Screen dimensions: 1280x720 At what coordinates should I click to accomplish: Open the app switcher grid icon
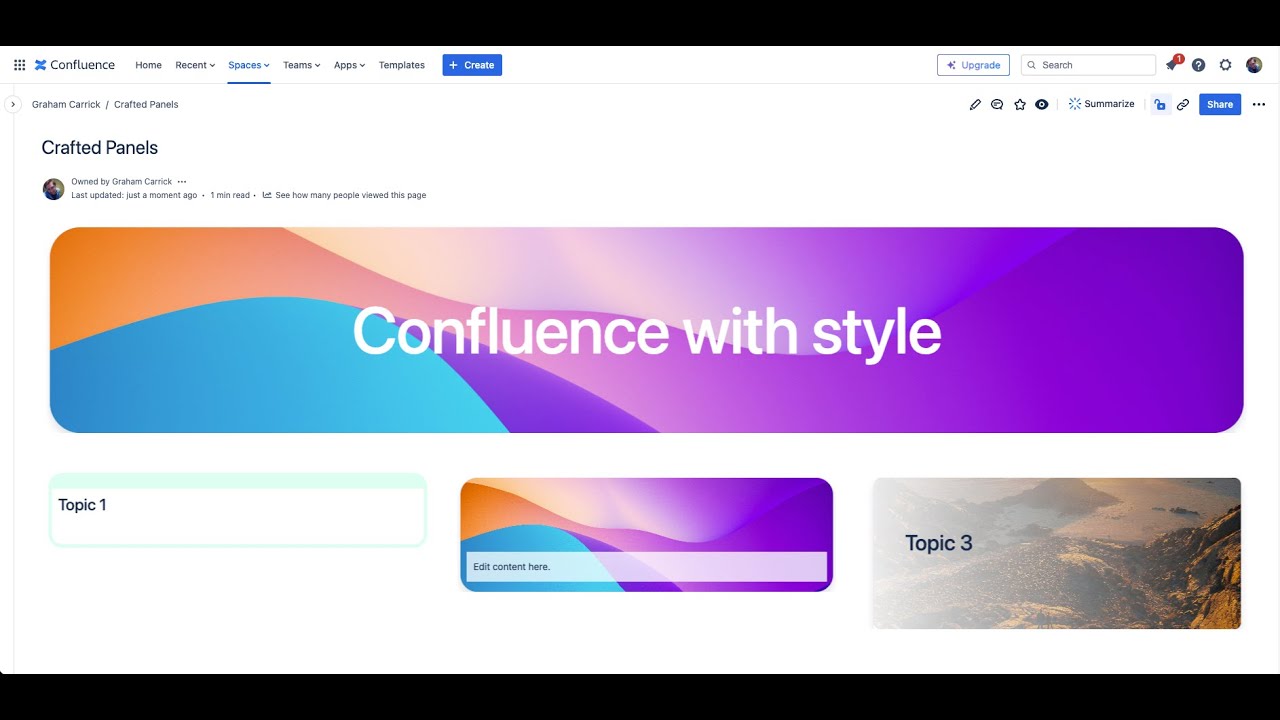(19, 65)
